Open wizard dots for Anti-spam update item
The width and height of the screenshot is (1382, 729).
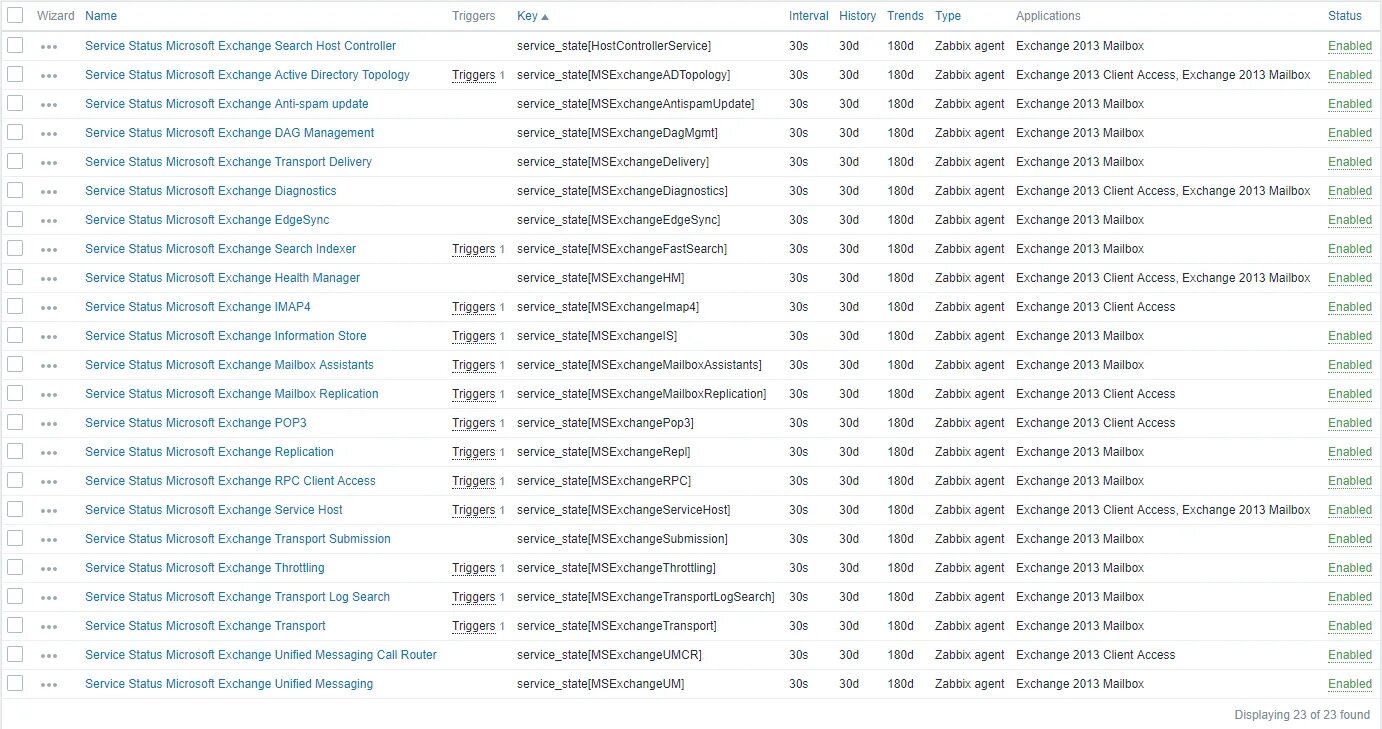49,105
